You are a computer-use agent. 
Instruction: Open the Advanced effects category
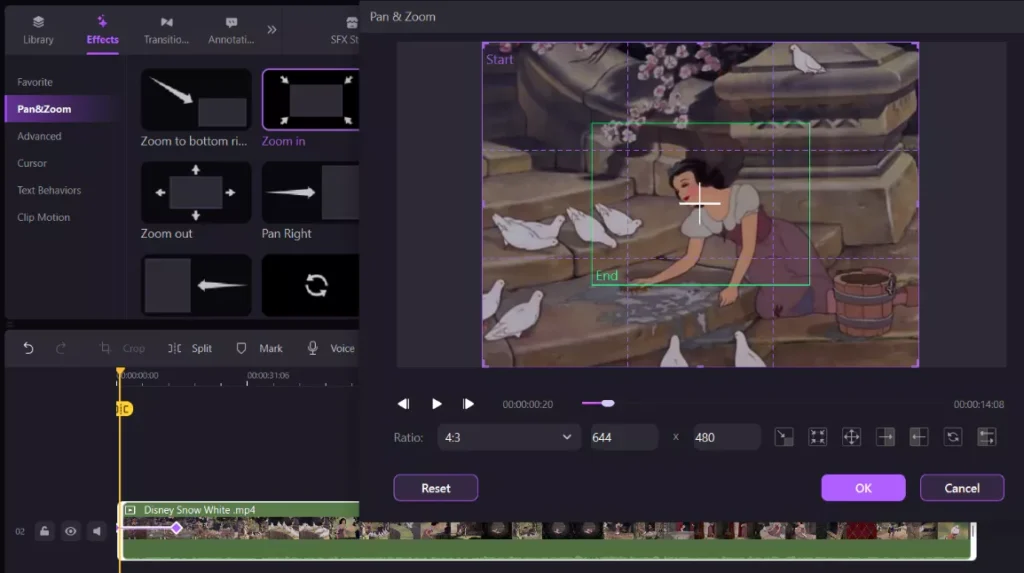pyautogui.click(x=39, y=136)
